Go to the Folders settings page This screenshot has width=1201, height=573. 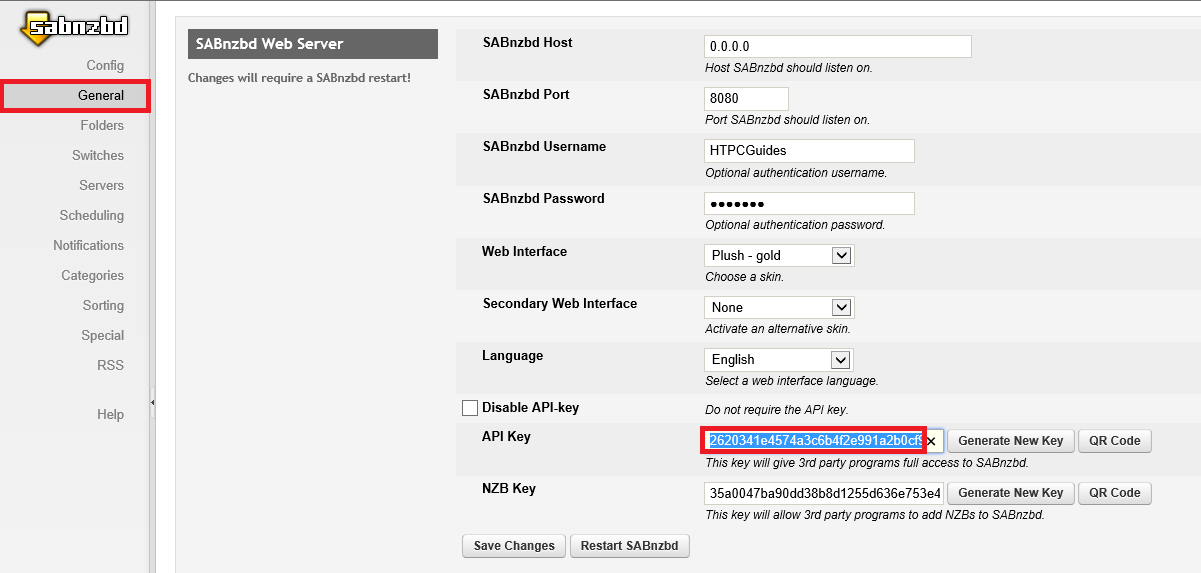[102, 126]
